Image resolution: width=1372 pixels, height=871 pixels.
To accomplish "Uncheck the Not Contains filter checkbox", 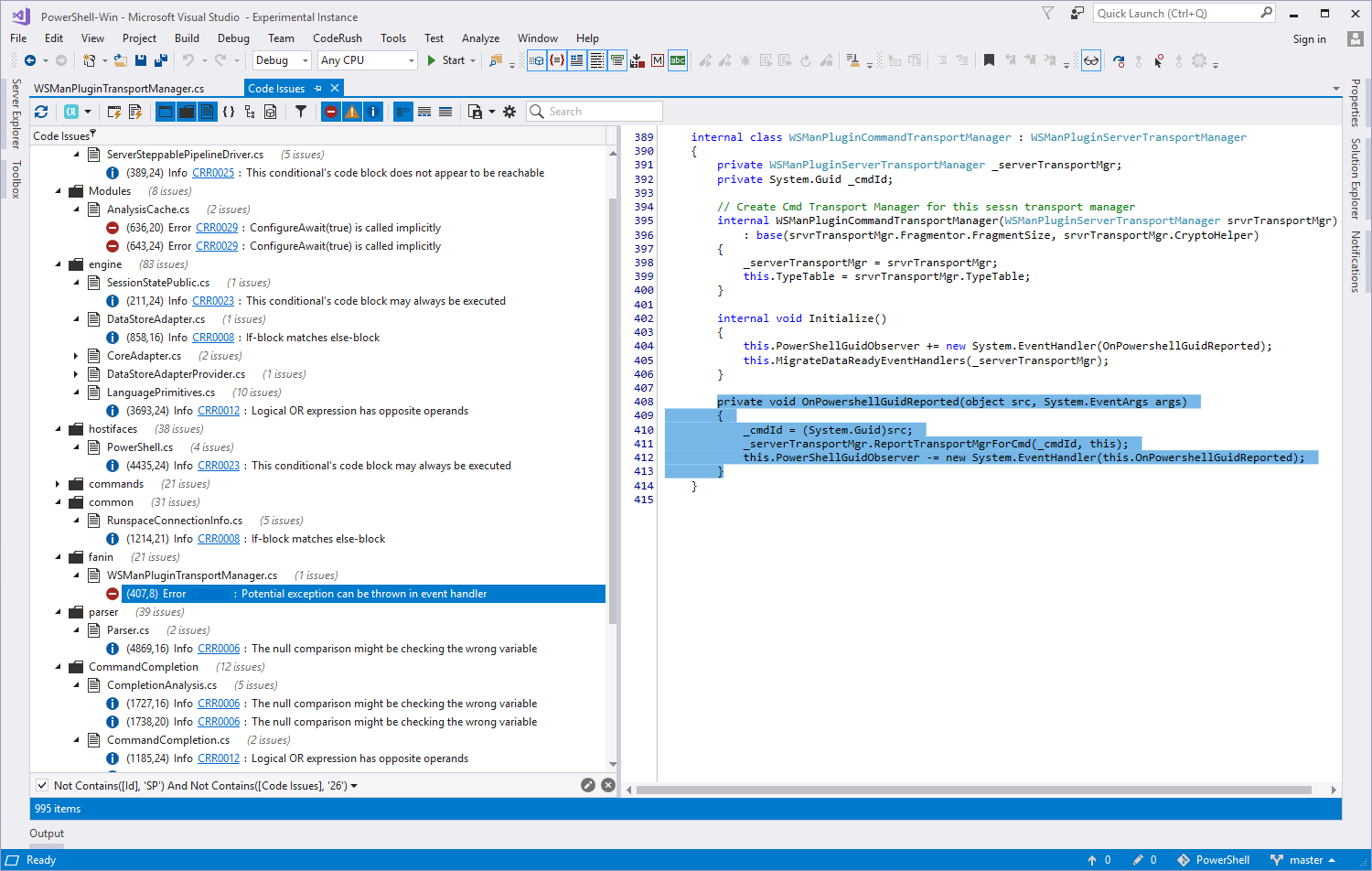I will point(41,785).
